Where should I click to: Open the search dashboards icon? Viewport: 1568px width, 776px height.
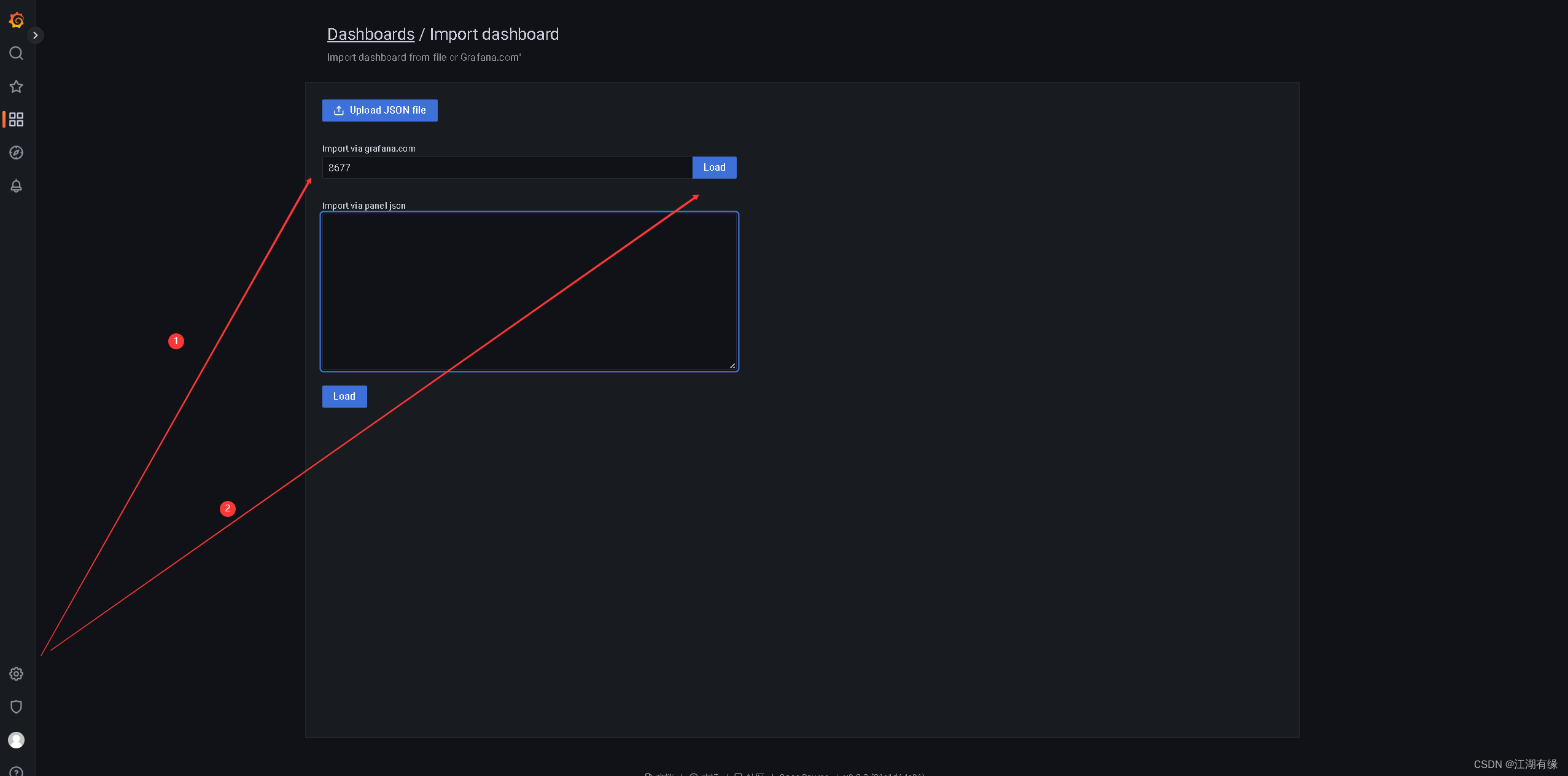(x=17, y=53)
